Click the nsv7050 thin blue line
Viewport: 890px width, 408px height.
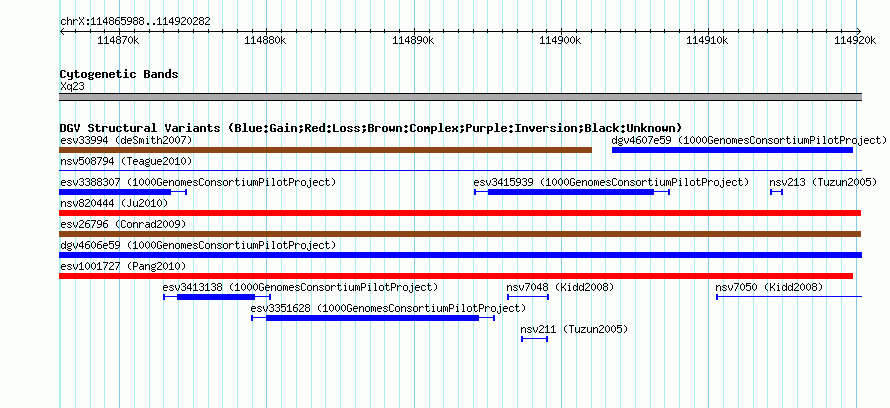coord(790,297)
